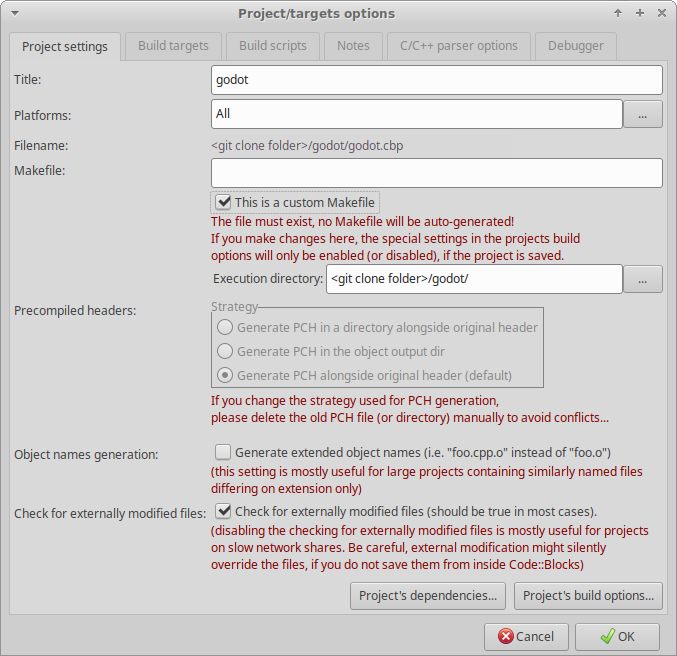Click the maximize plus icon in title bar

pos(640,13)
